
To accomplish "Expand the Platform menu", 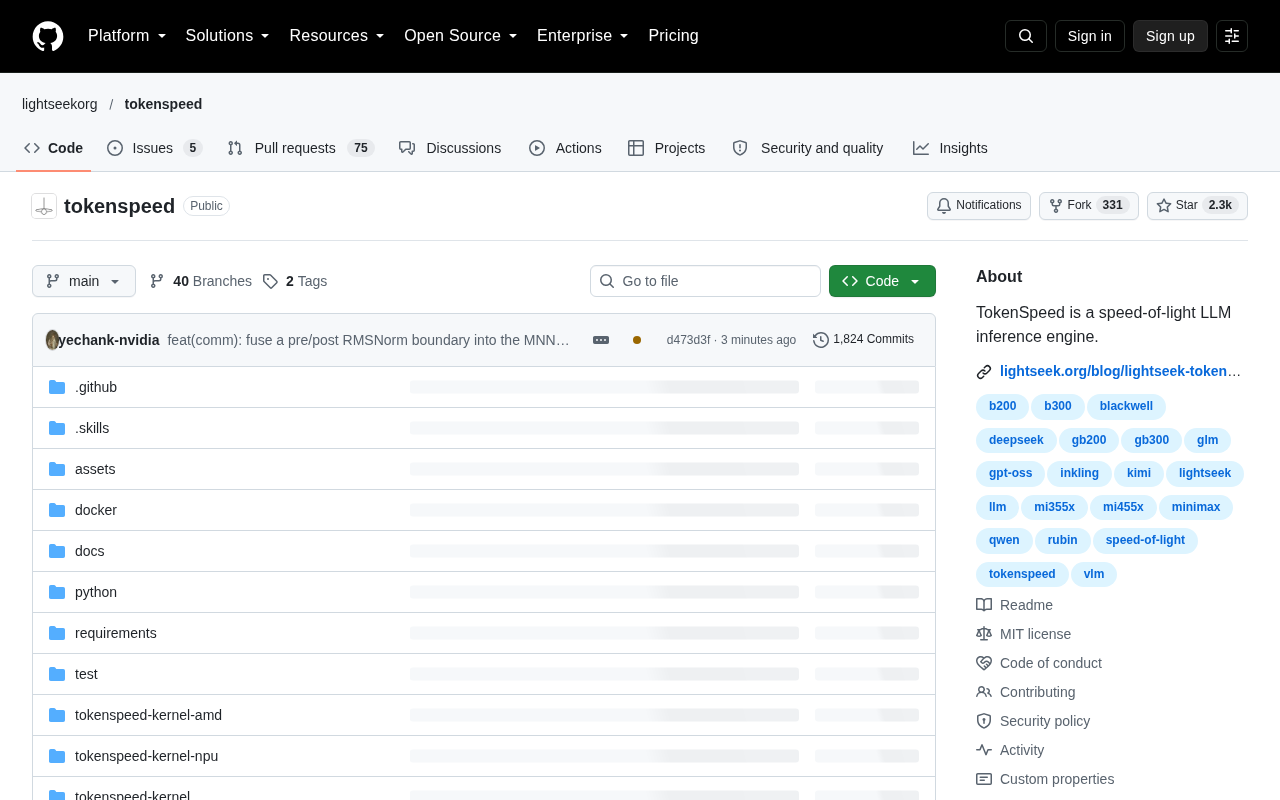I will pos(127,36).
